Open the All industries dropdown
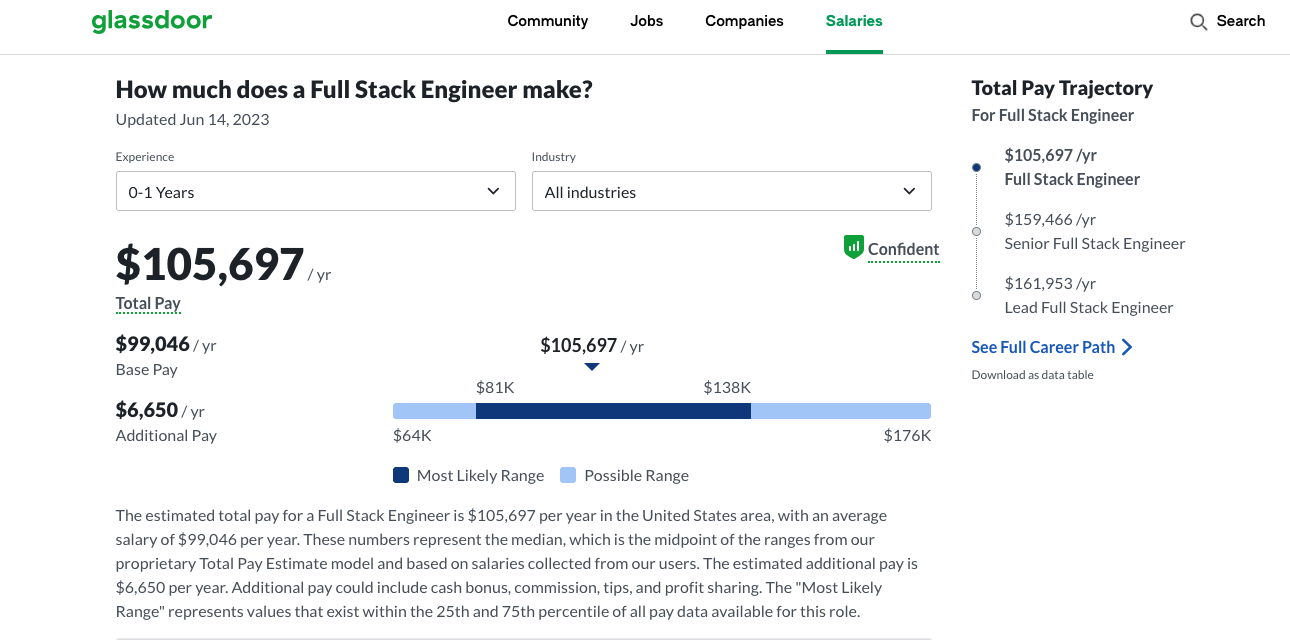This screenshot has height=640, width=1290. [732, 191]
